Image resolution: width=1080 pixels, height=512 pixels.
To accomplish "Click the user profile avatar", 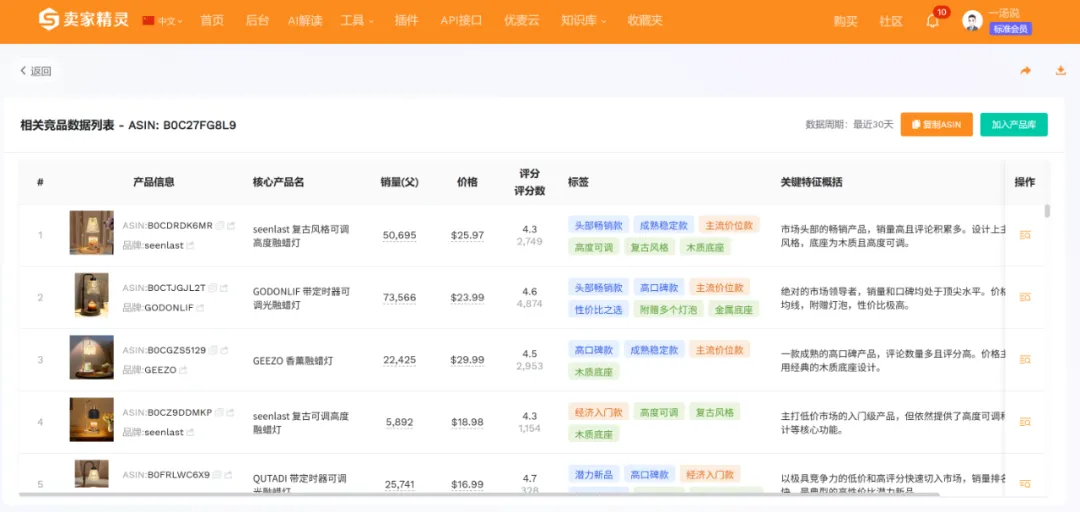I will tap(971, 21).
